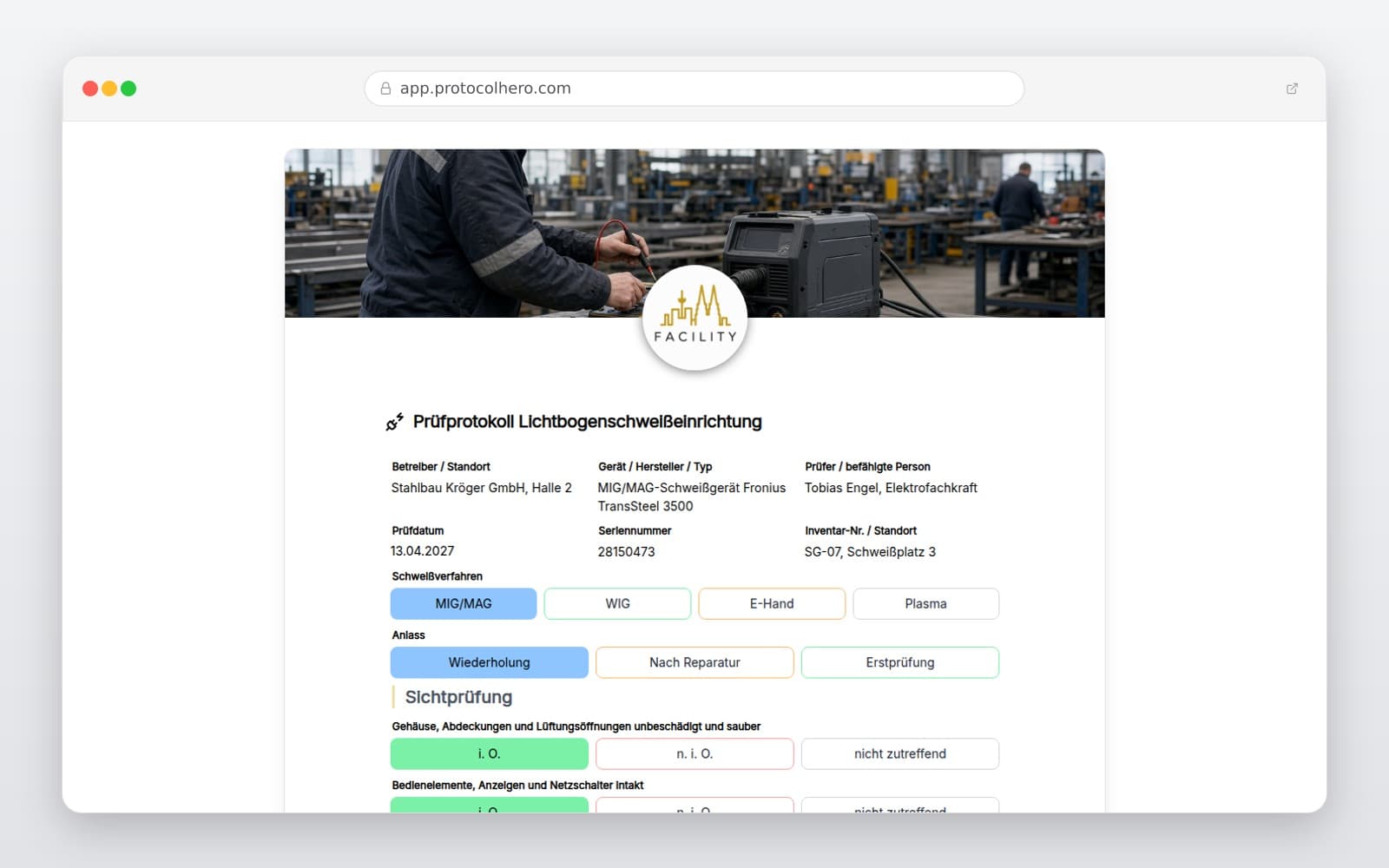Click the device value MIG/MAG-Schweißgerät Fronius TransSteel 3500
Viewport: 1389px width, 868px height.
coord(692,497)
